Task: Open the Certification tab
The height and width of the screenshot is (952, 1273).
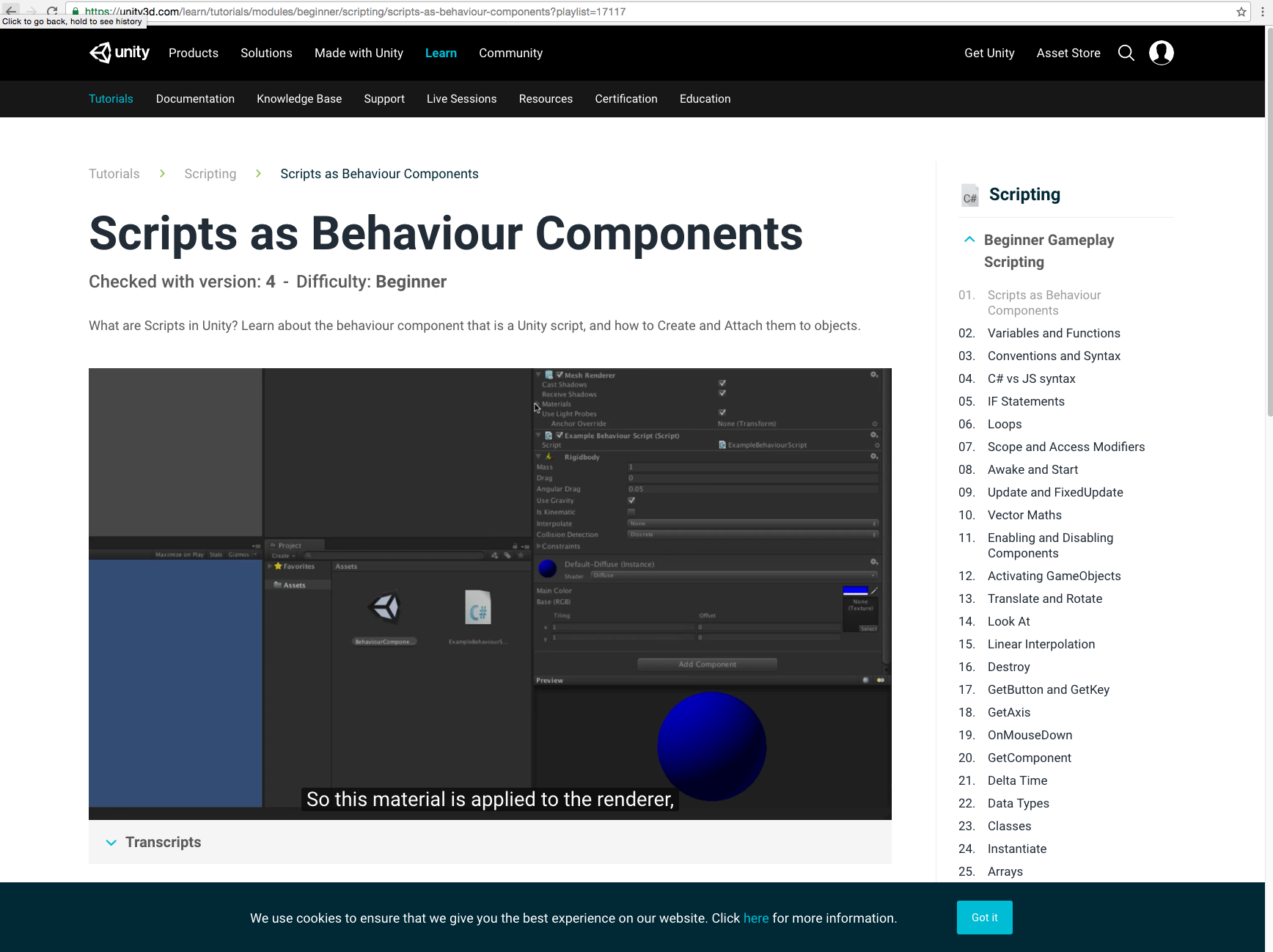Action: tap(626, 99)
